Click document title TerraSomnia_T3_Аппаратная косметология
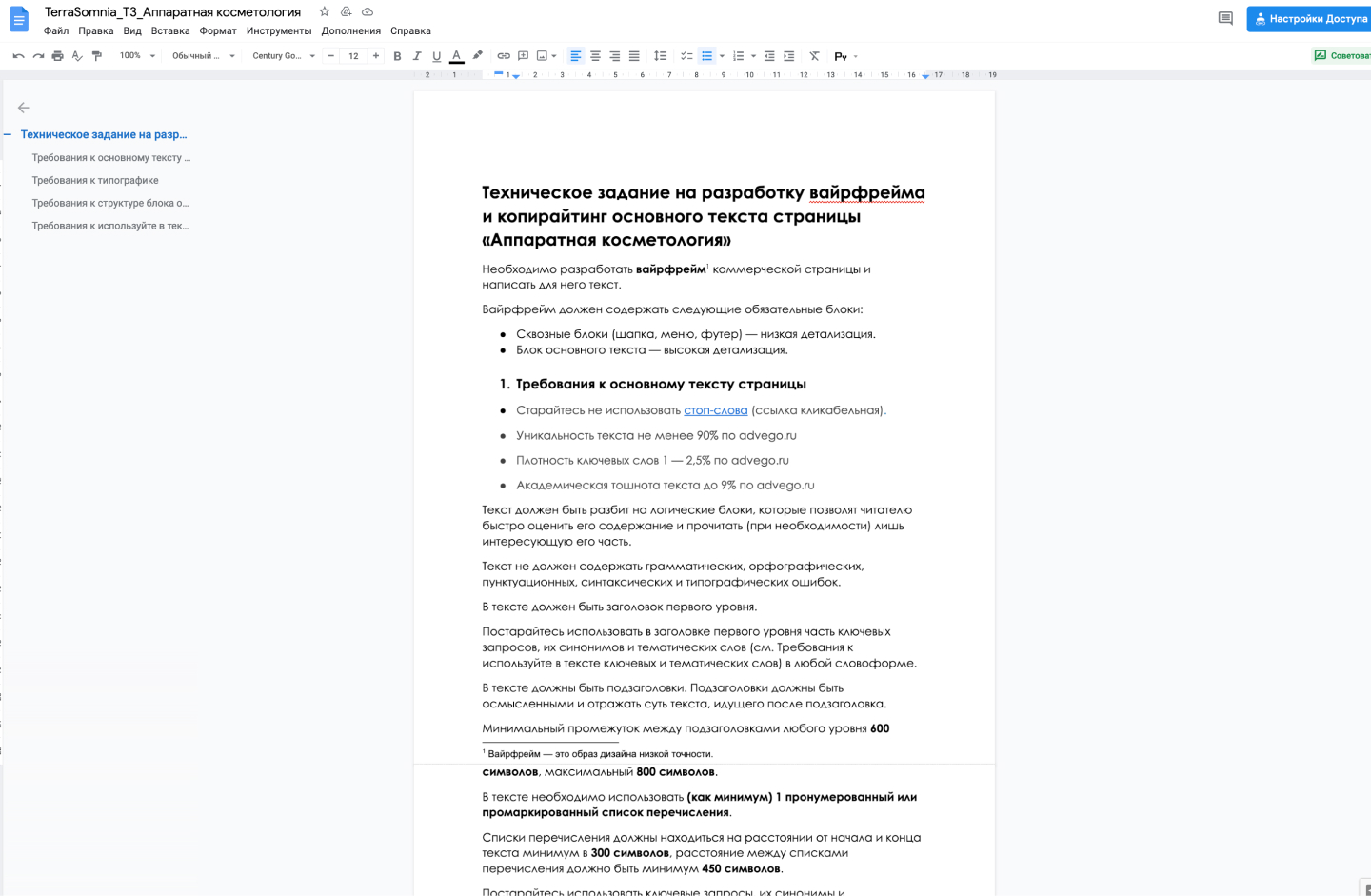Screen dimensions: 1371x896 pyautogui.click(x=172, y=12)
